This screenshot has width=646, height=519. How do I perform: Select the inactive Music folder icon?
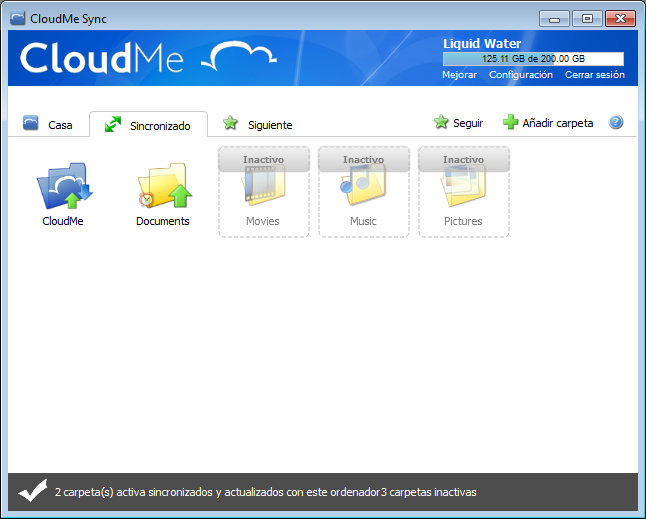(363, 185)
